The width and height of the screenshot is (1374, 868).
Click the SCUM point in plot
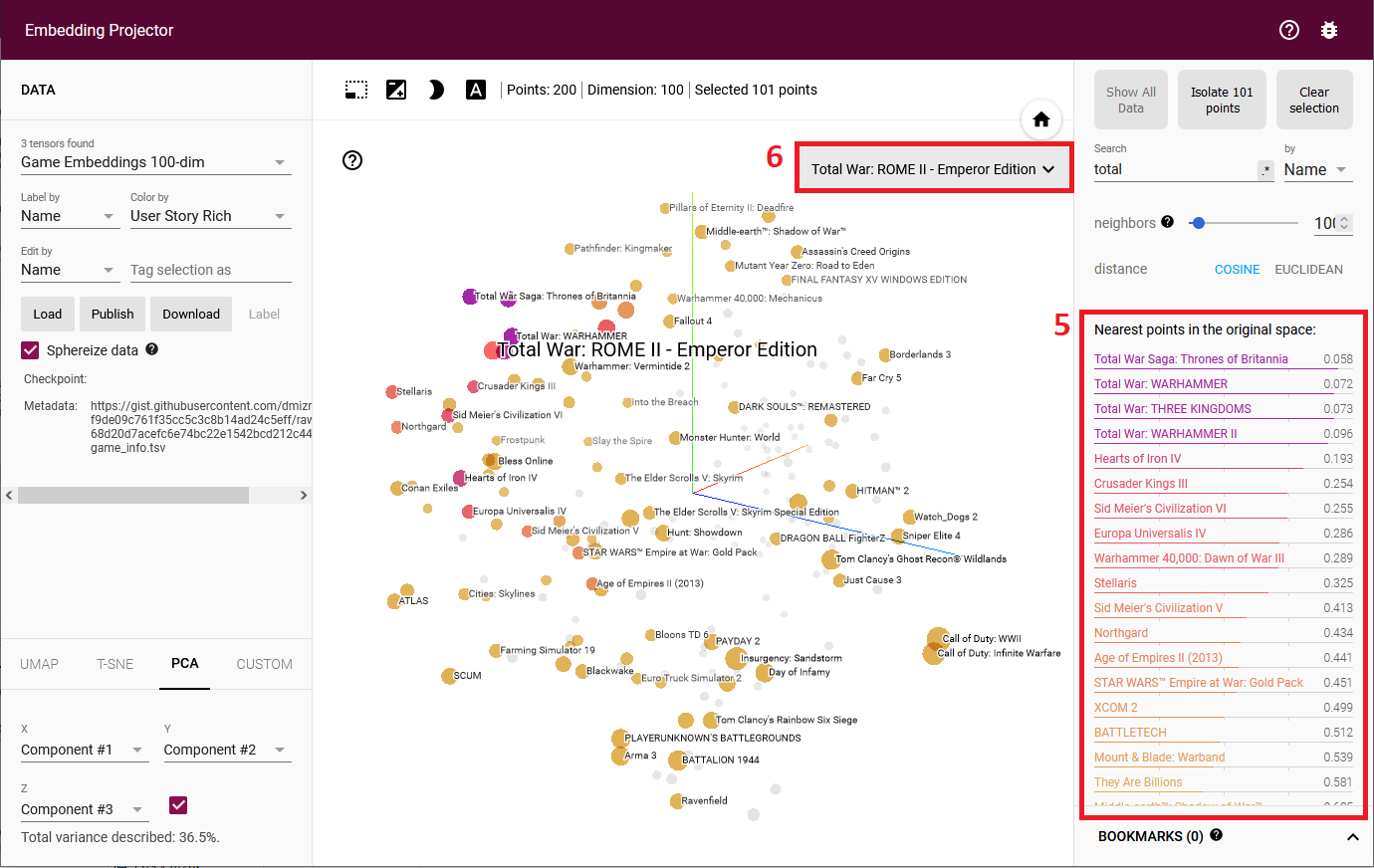448,676
